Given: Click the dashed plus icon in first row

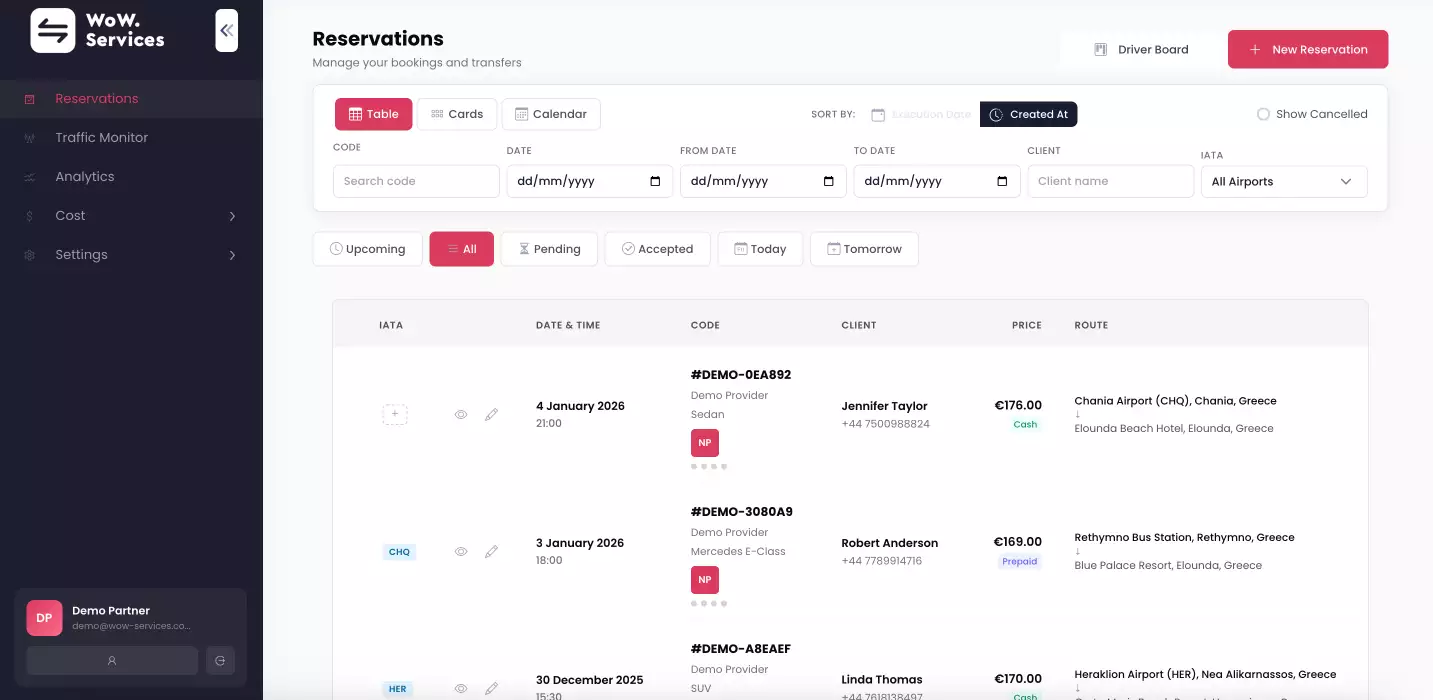Looking at the screenshot, I should point(395,414).
